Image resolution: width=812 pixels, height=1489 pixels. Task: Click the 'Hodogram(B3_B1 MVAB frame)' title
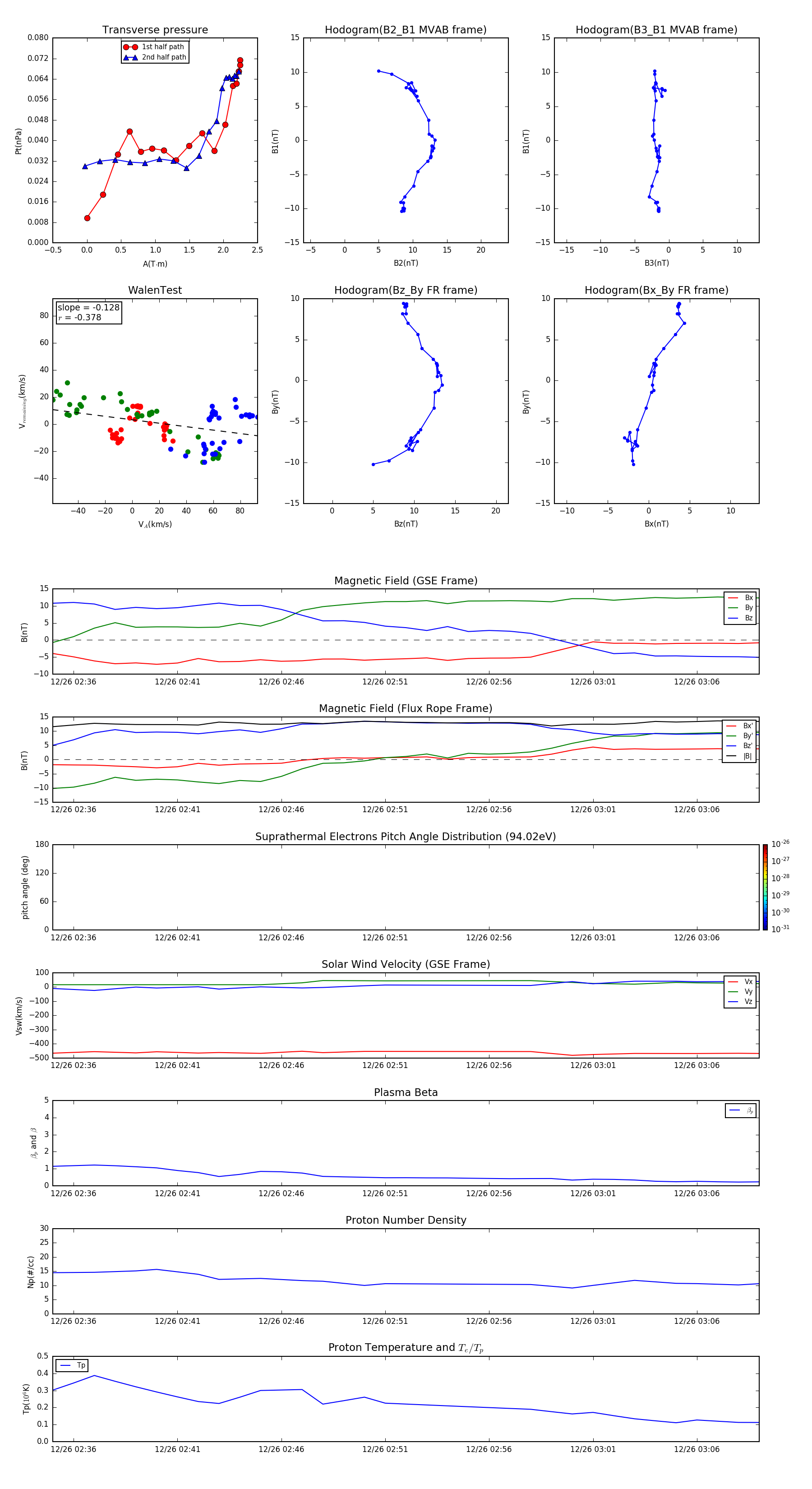pyautogui.click(x=656, y=30)
